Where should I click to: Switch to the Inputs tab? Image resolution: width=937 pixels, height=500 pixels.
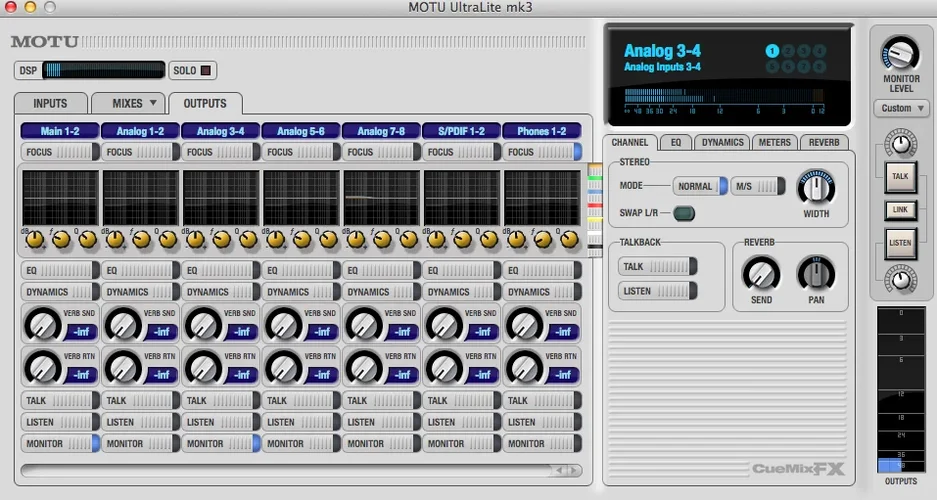point(50,103)
